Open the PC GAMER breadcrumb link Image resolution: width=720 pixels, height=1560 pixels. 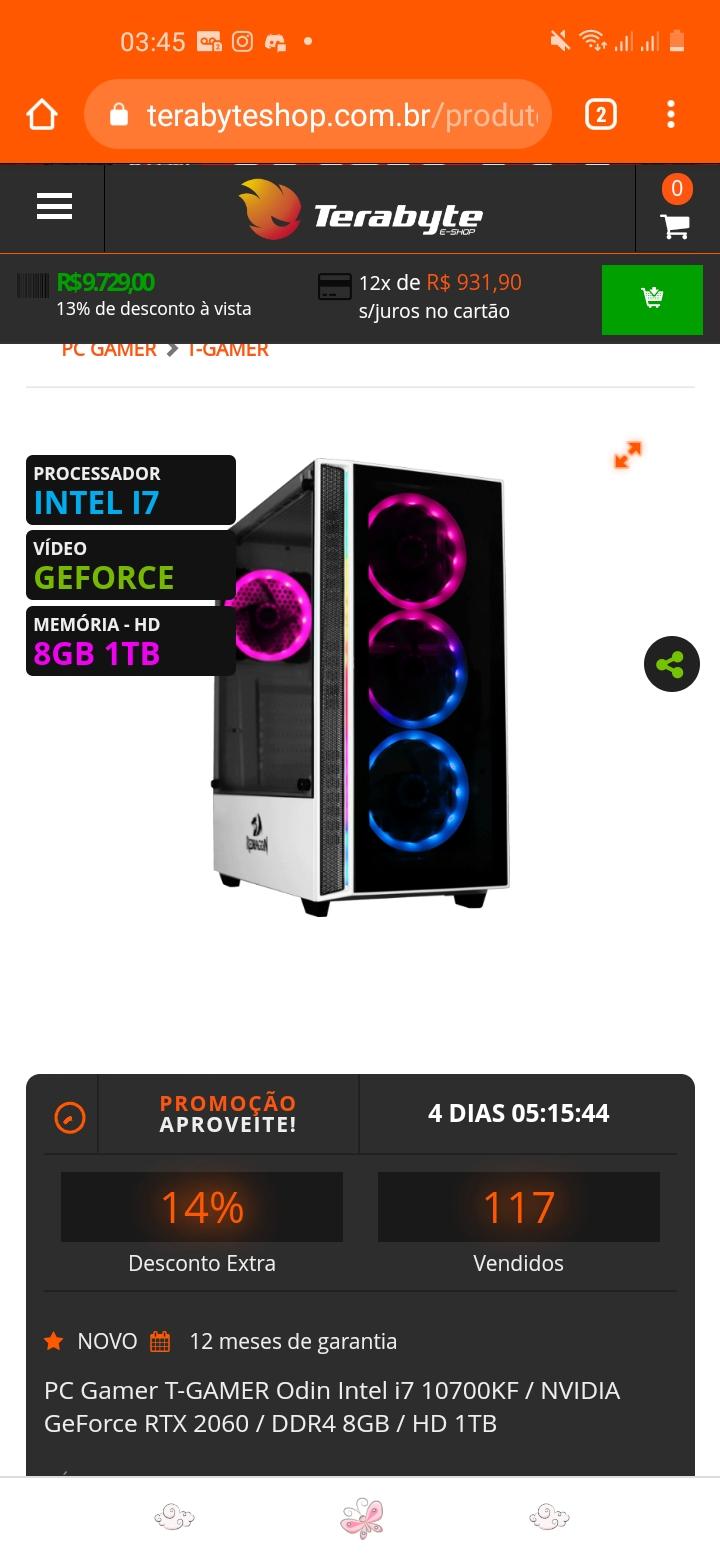click(109, 349)
